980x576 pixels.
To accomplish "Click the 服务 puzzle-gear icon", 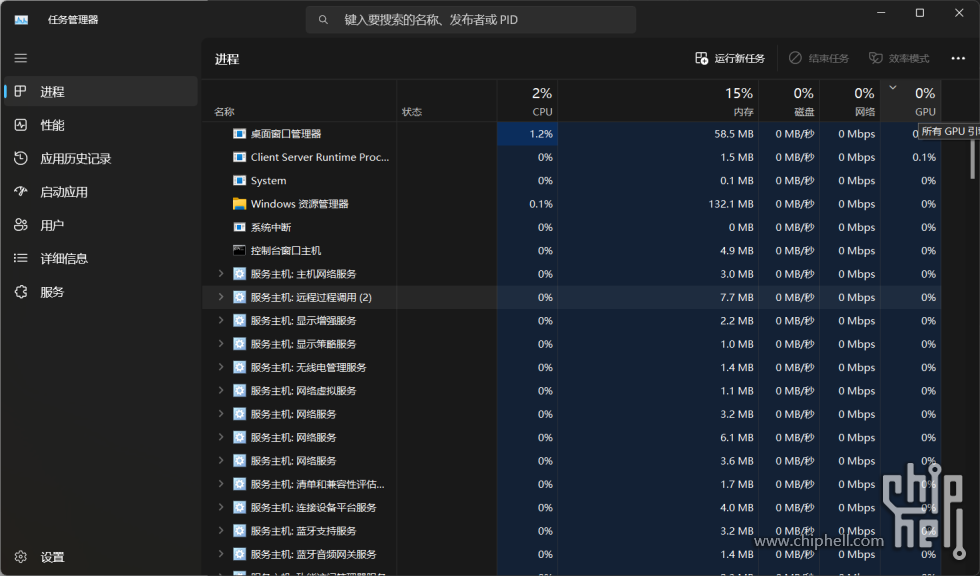I will click(21, 292).
